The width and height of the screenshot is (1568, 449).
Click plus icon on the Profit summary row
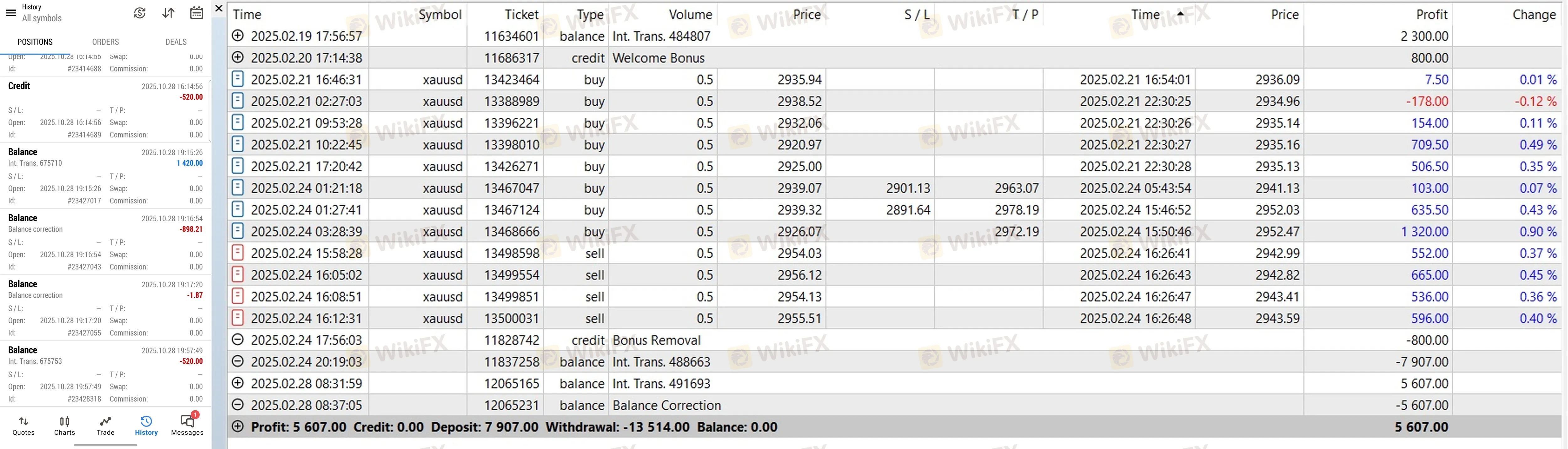click(238, 427)
